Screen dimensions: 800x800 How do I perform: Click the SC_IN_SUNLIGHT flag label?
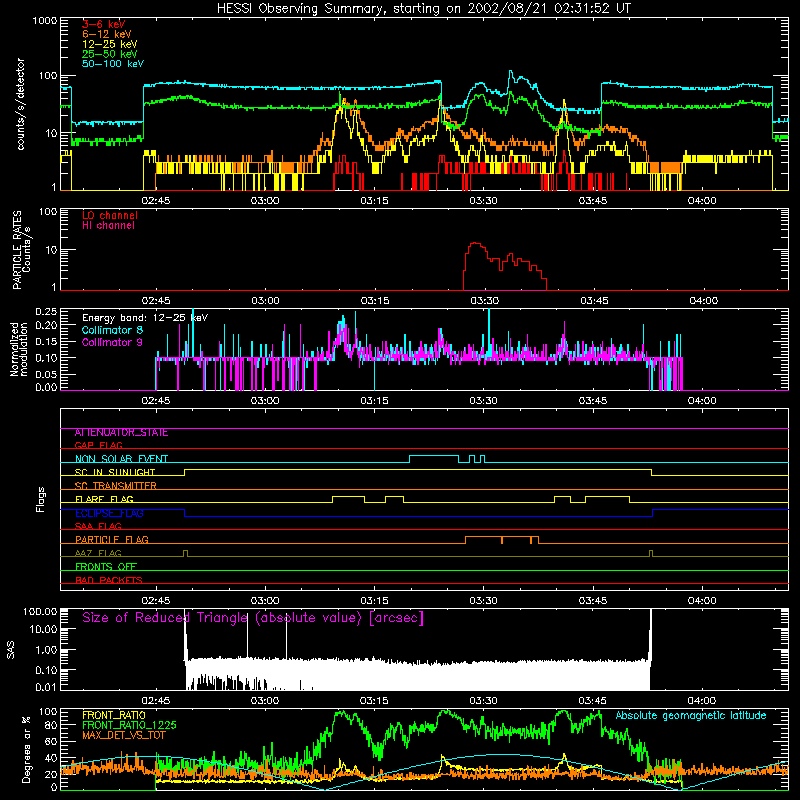click(x=115, y=472)
